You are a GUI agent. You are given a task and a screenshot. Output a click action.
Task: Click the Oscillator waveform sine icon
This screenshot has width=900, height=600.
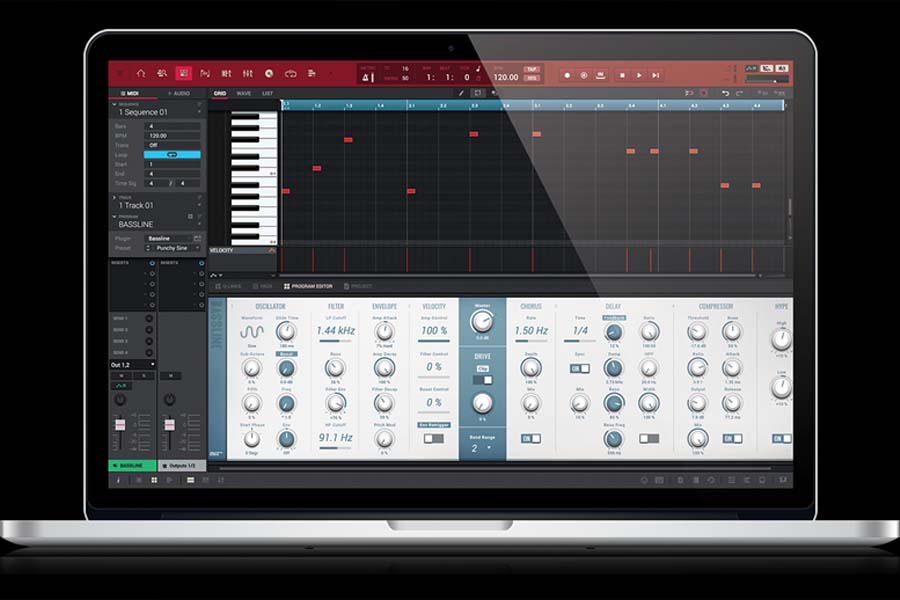click(254, 332)
